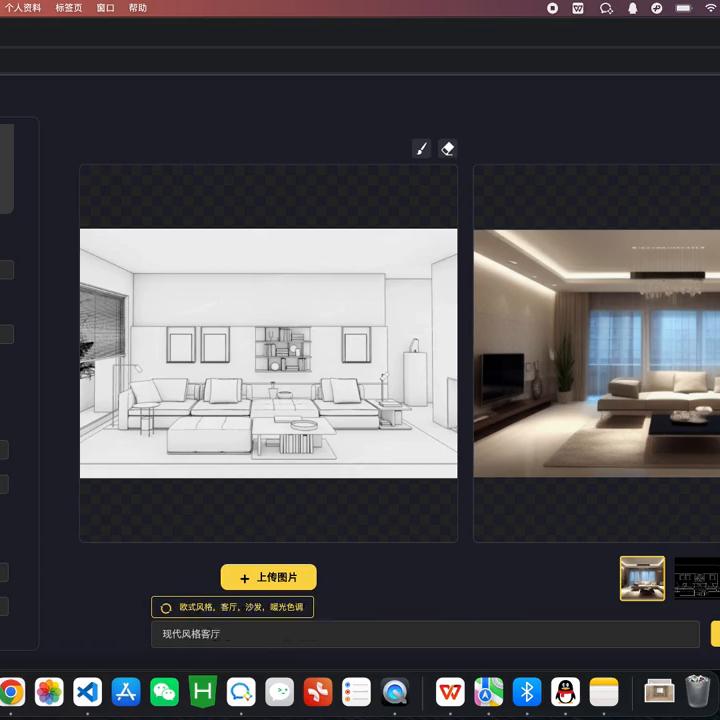Viewport: 720px width, 720px height.
Task: Launch WeChat from the dock
Action: tap(164, 691)
